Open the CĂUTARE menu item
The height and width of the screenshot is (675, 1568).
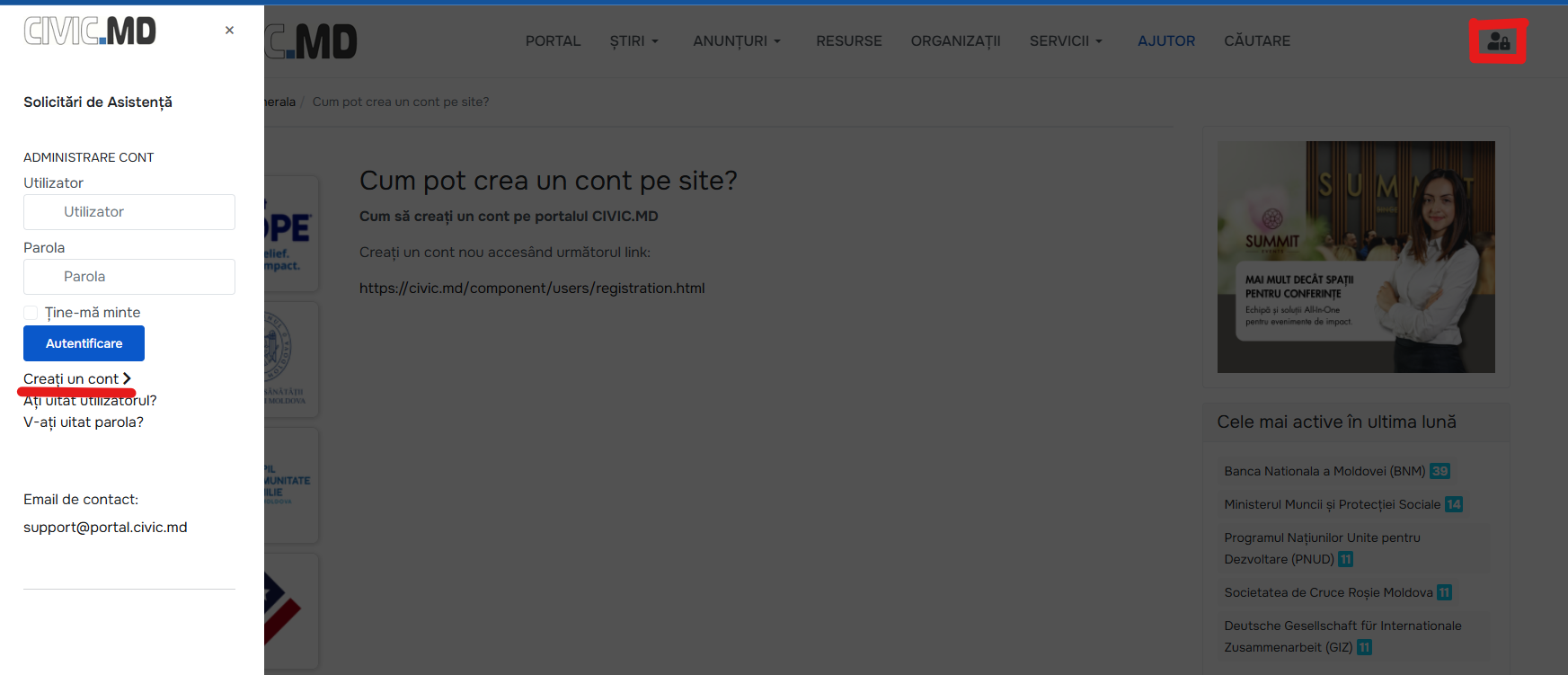(x=1256, y=41)
